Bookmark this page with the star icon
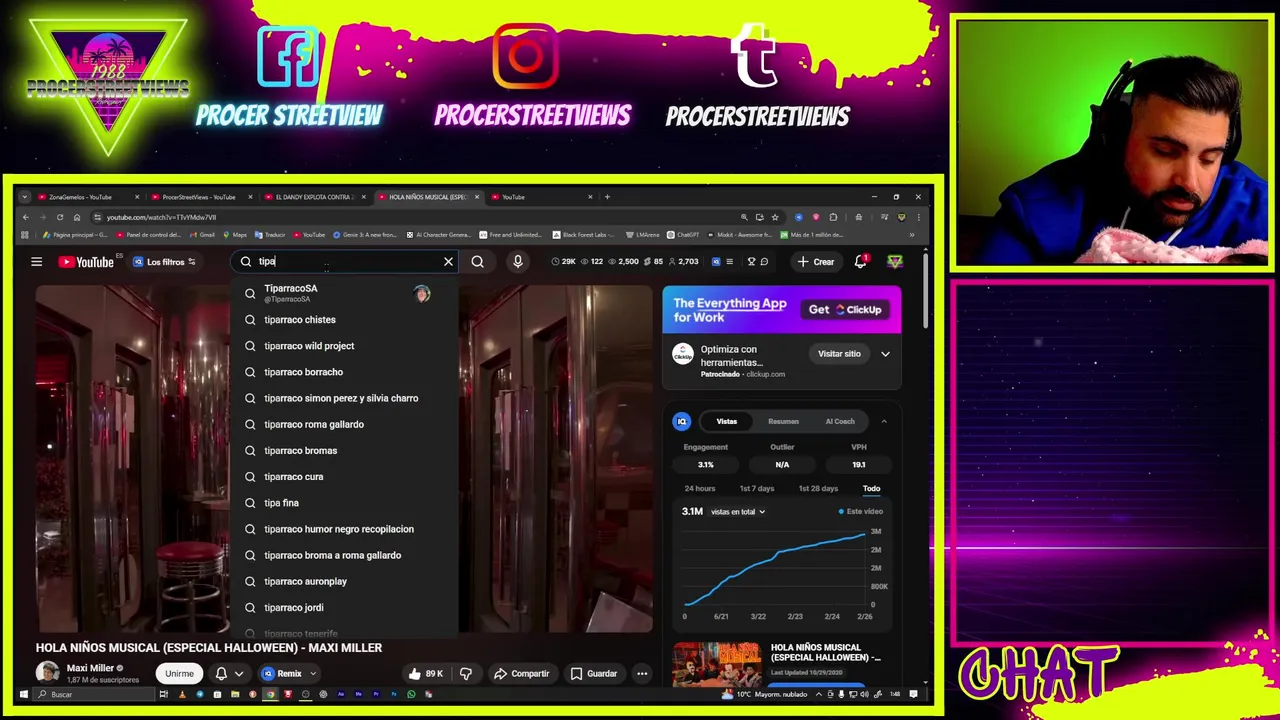1280x720 pixels. pyautogui.click(x=775, y=217)
